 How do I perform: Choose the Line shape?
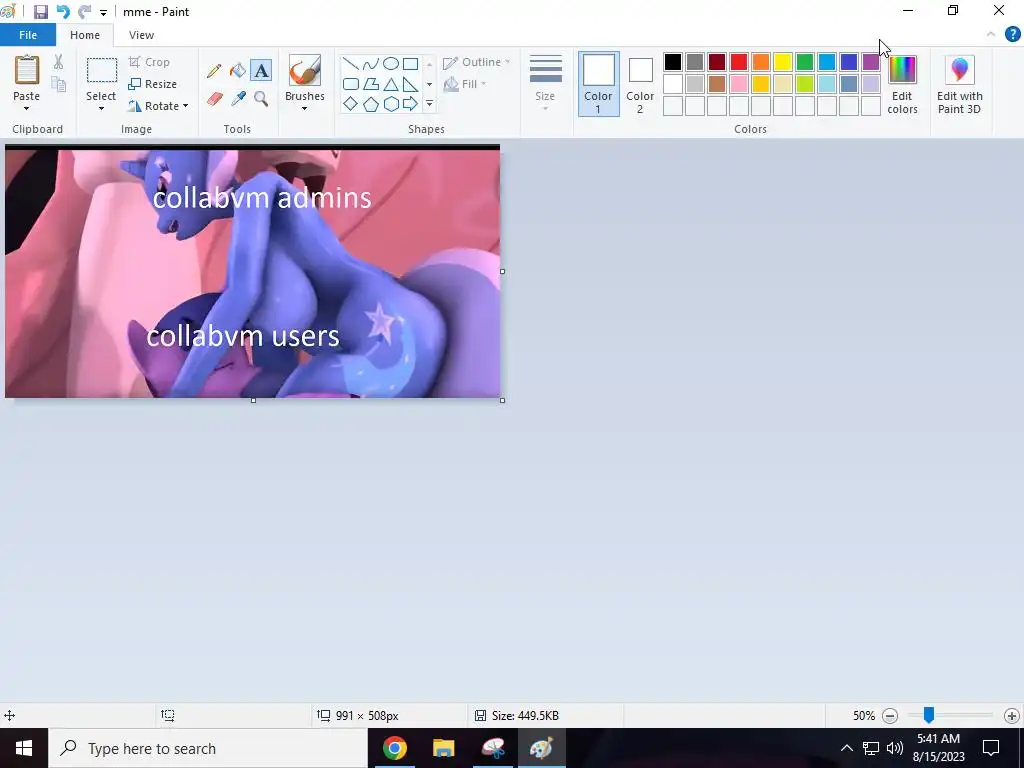(x=351, y=64)
